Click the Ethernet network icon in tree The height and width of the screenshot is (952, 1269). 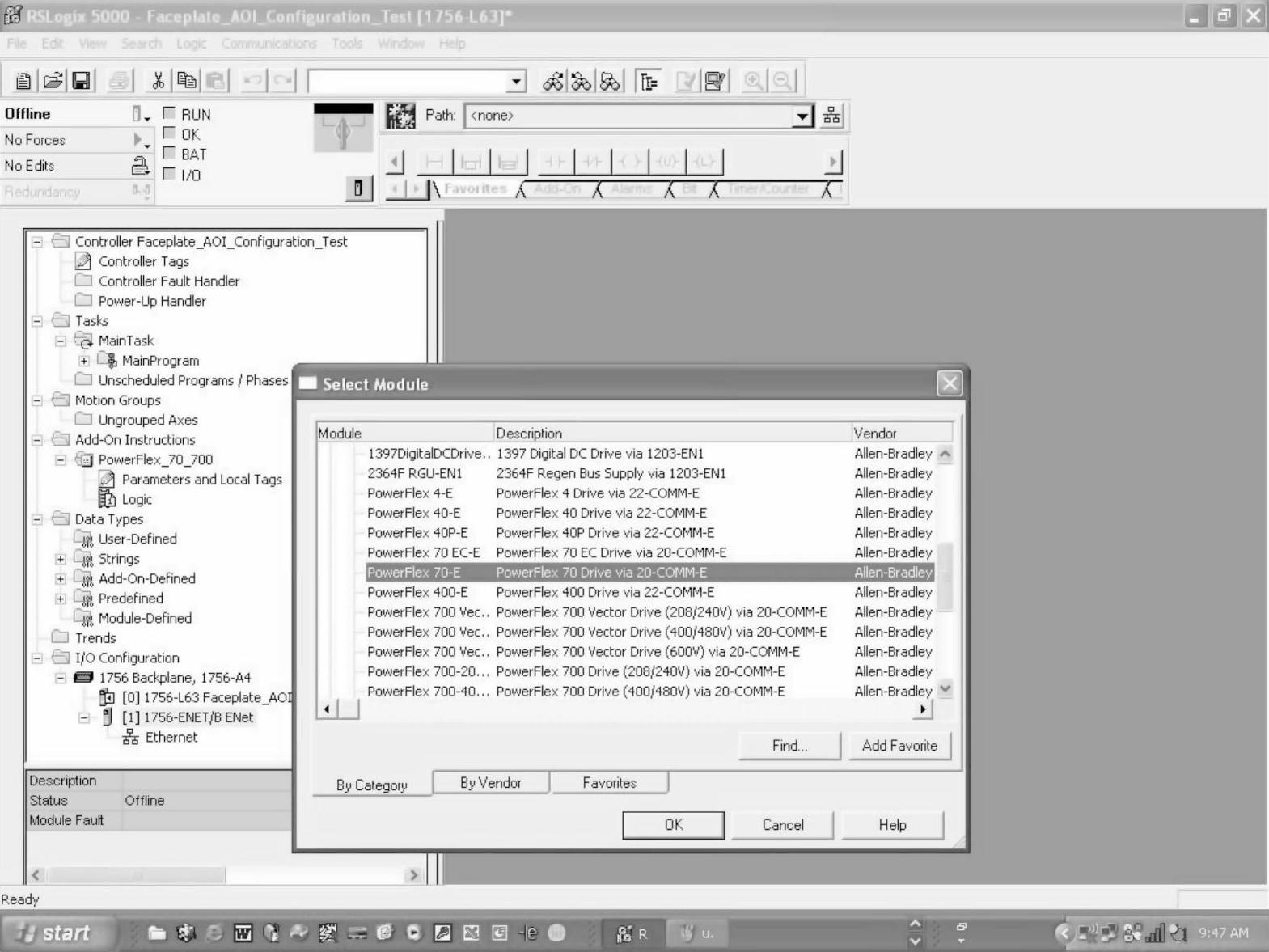point(130,737)
